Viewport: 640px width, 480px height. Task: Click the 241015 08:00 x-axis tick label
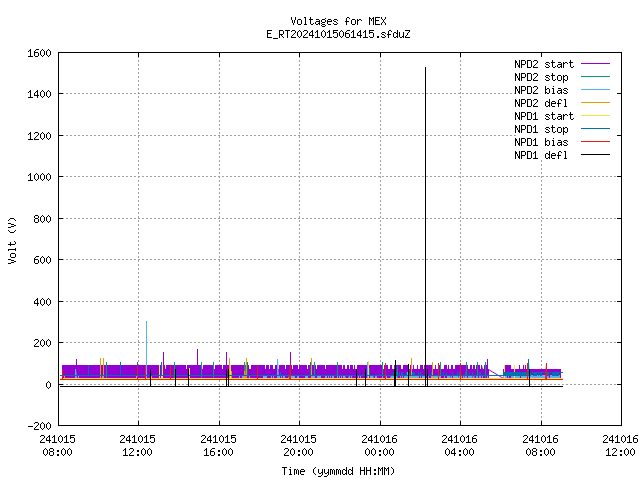(x=58, y=446)
